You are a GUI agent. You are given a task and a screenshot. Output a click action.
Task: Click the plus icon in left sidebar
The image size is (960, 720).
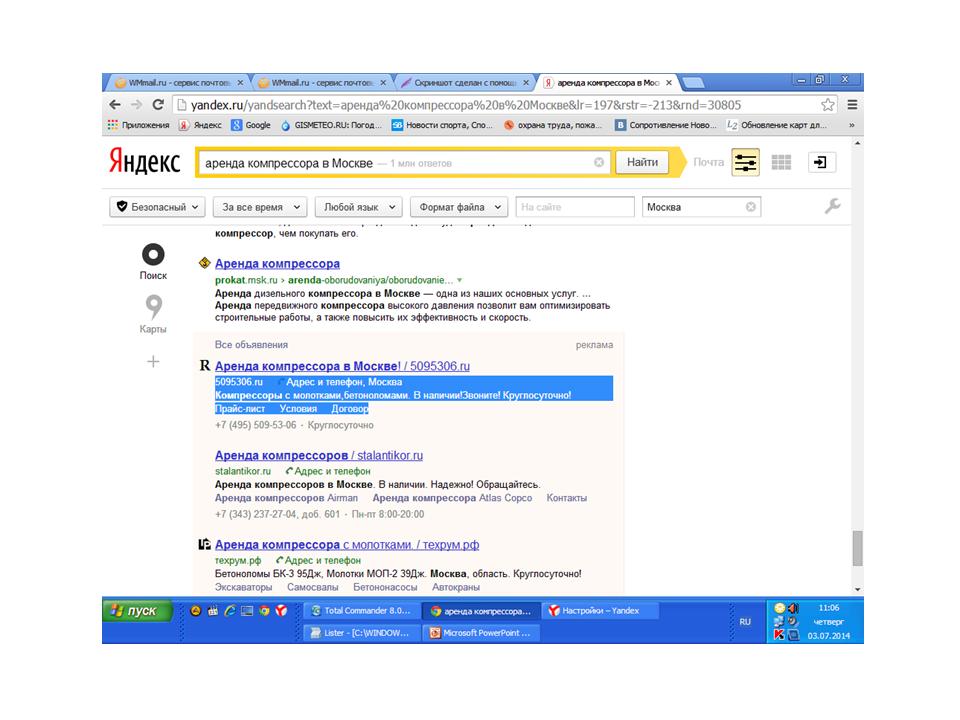tap(153, 362)
